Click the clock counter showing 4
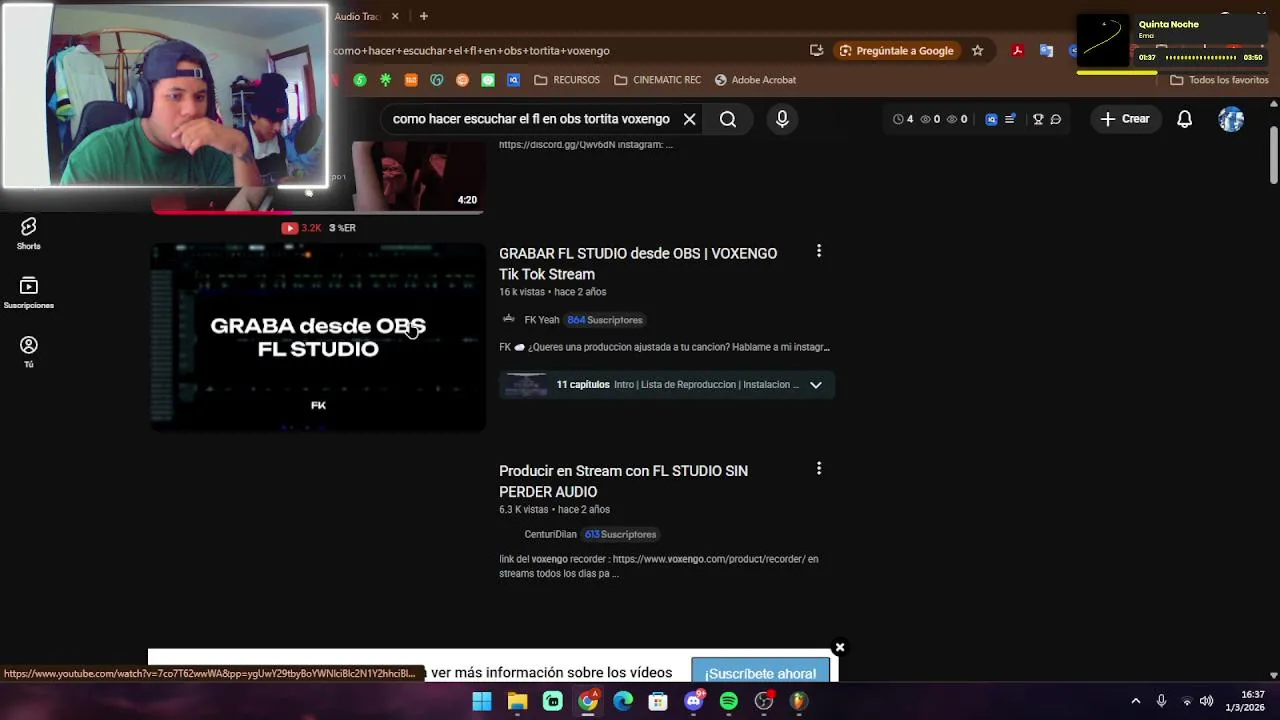Image resolution: width=1280 pixels, height=720 pixels. 903,119
